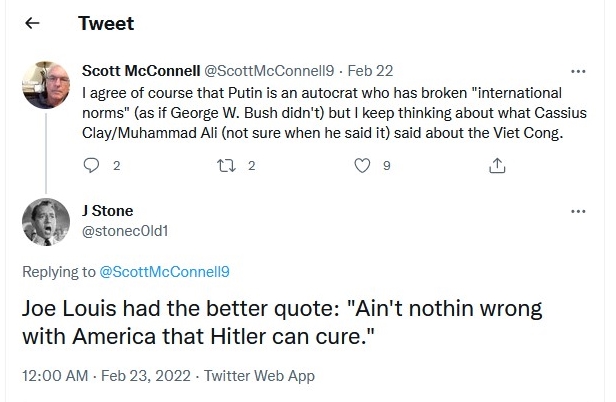This screenshot has height=402, width=616.
Task: Click the Joe Louis quote tweet text
Action: pyautogui.click(x=282, y=322)
